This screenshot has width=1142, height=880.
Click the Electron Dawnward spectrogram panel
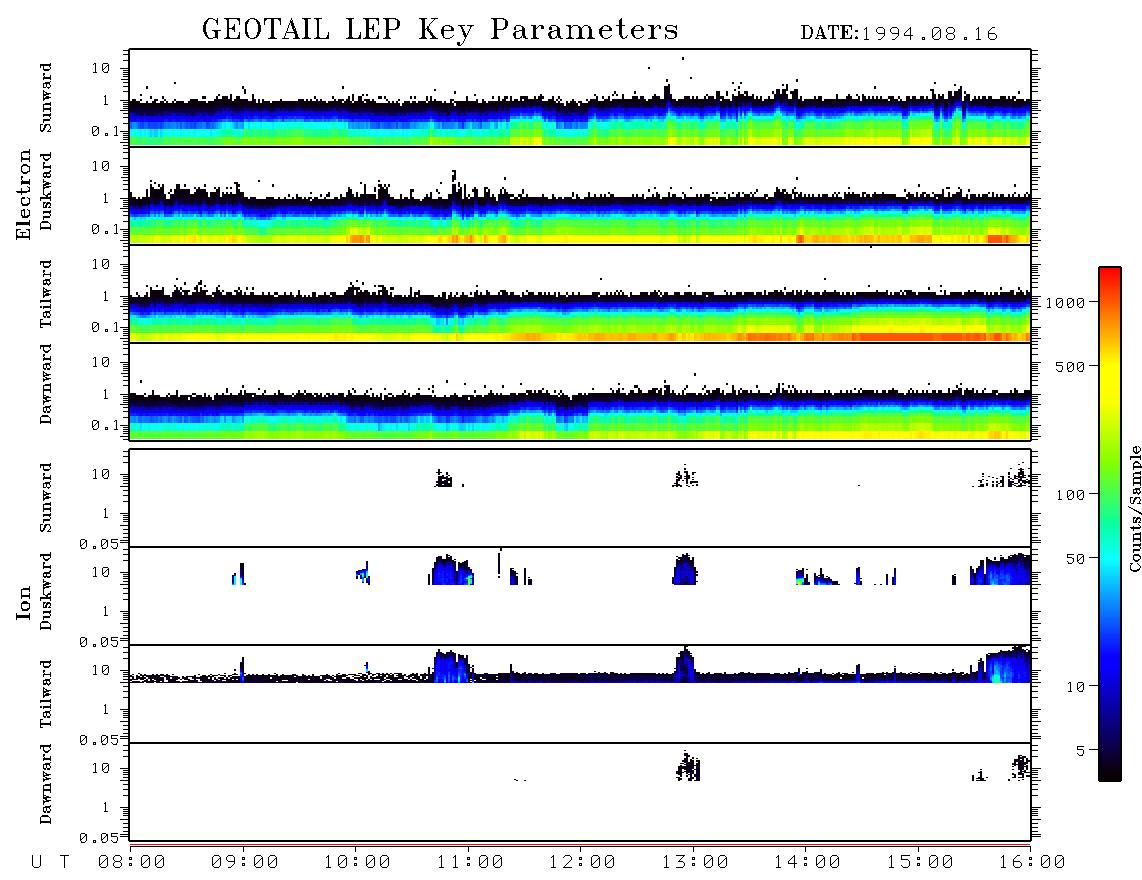pyautogui.click(x=580, y=391)
